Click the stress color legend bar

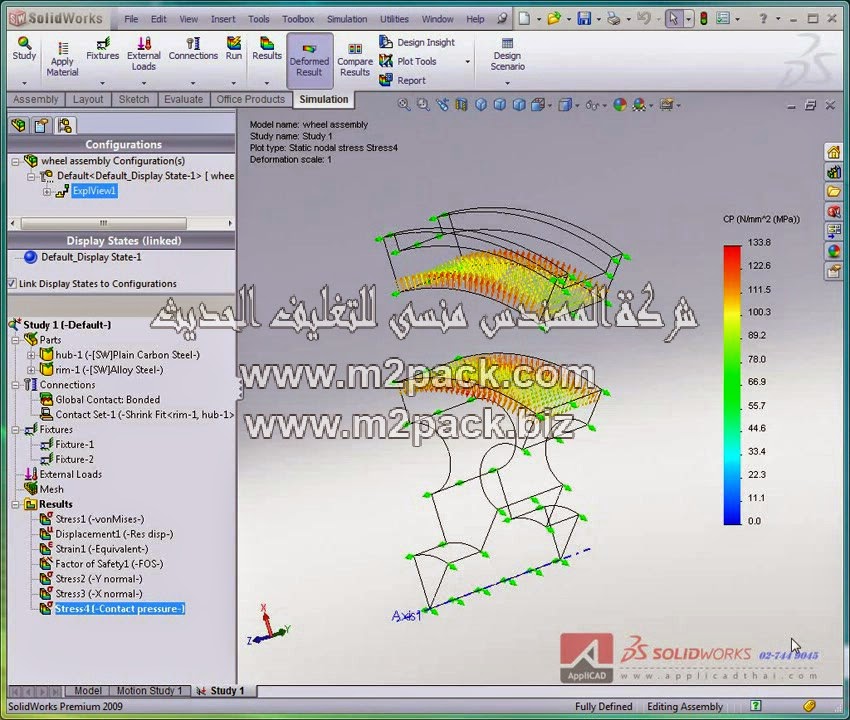732,384
